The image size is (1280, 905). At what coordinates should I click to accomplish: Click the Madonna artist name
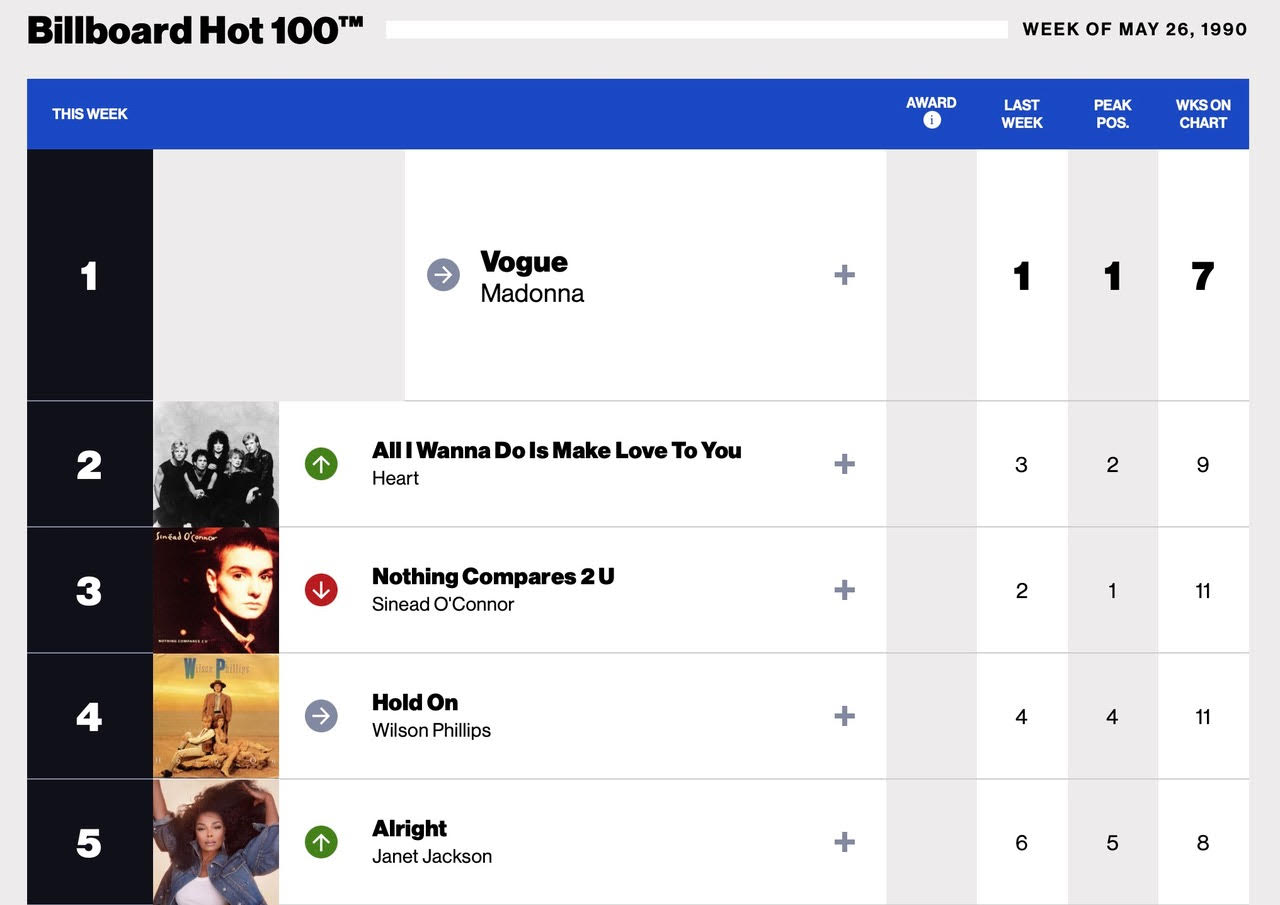click(532, 294)
